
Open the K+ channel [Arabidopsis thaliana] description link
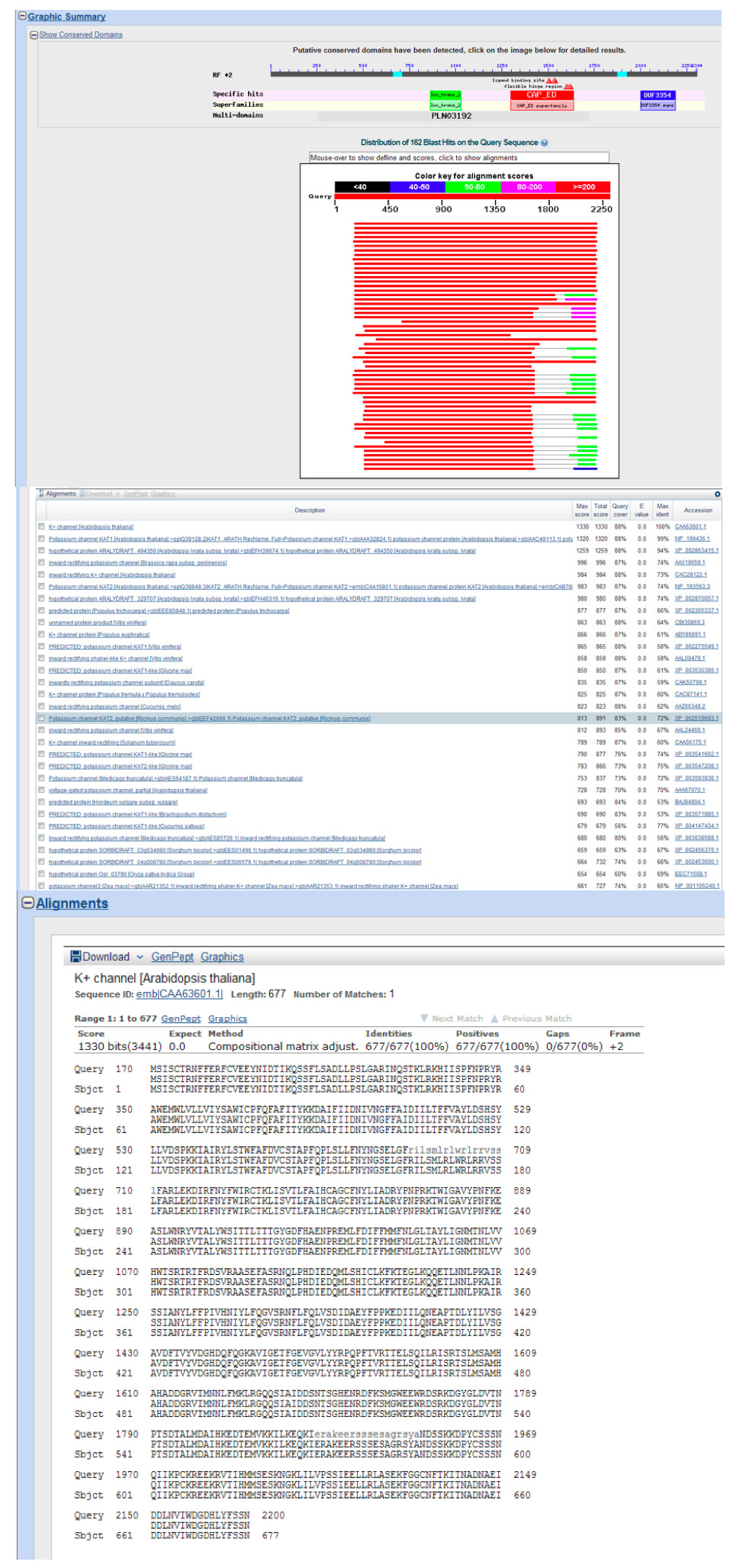(91, 526)
